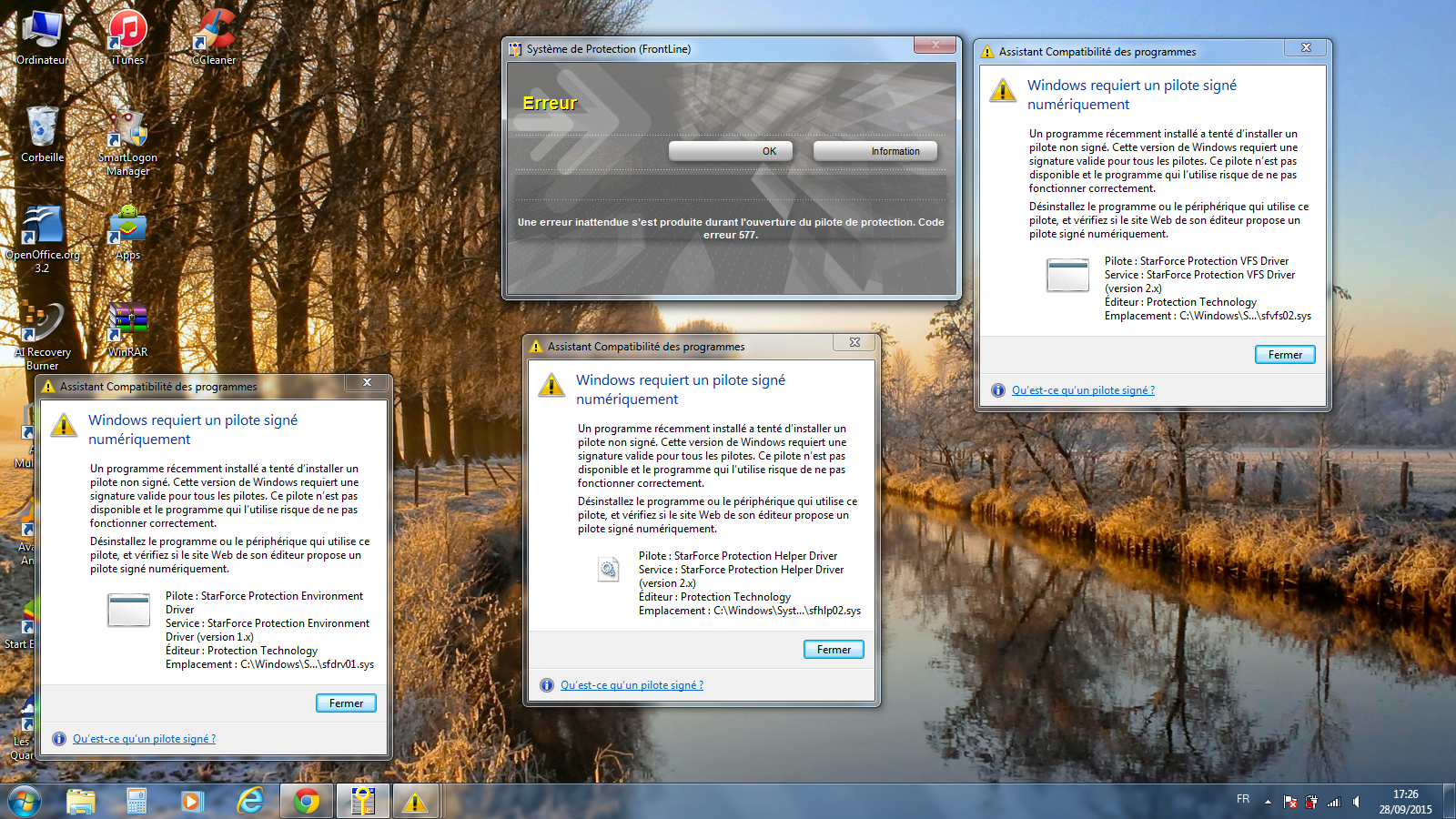Open the Action Center flag tray icon
Viewport: 1456px width, 819px height.
(x=1289, y=802)
